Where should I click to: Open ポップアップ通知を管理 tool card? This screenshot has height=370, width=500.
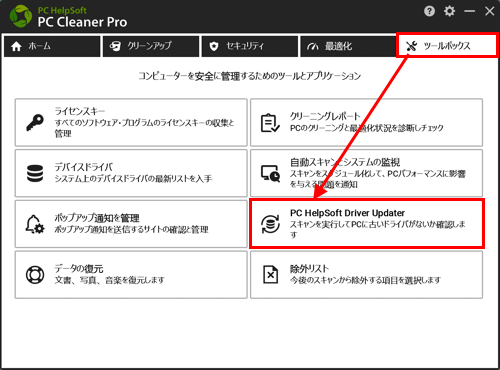point(131,224)
